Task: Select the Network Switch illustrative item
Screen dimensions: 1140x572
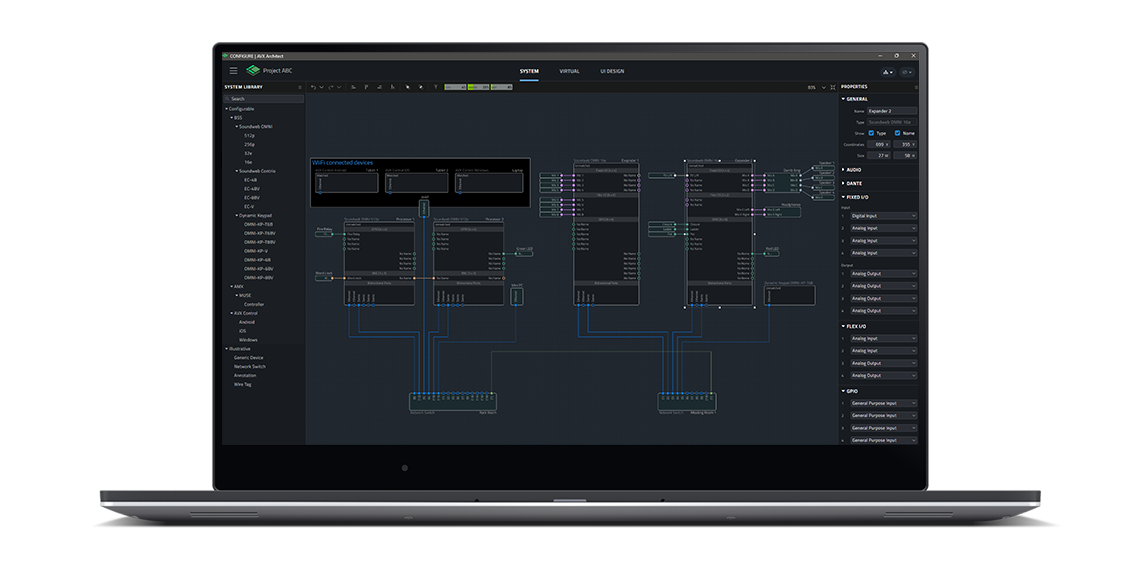Action: point(249,366)
